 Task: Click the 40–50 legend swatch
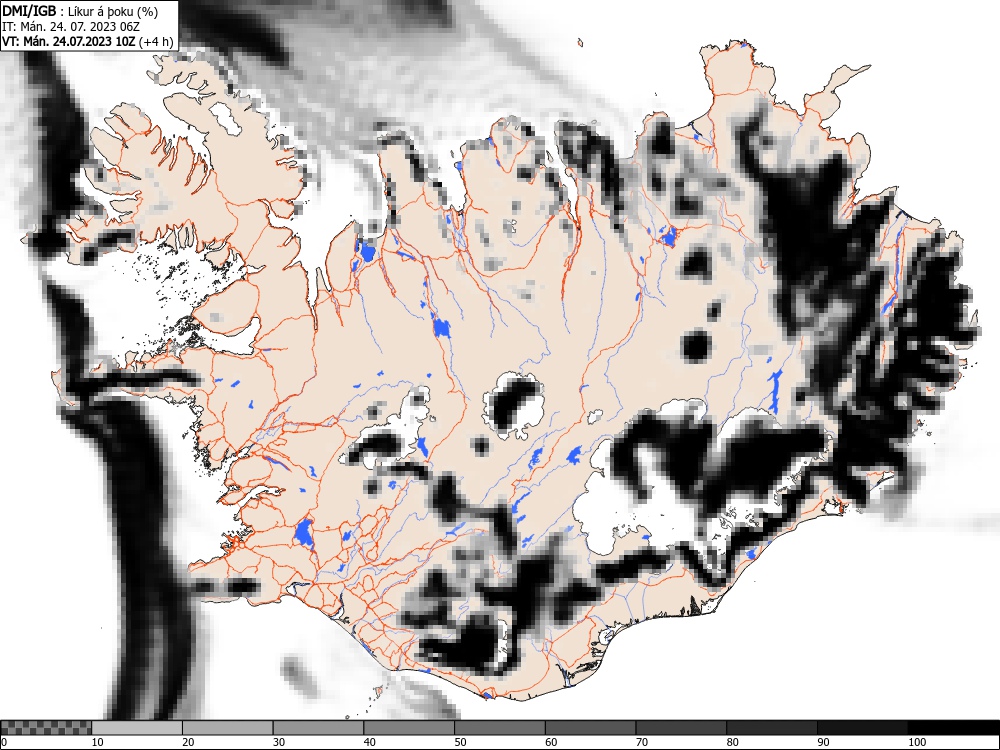pyautogui.click(x=409, y=728)
